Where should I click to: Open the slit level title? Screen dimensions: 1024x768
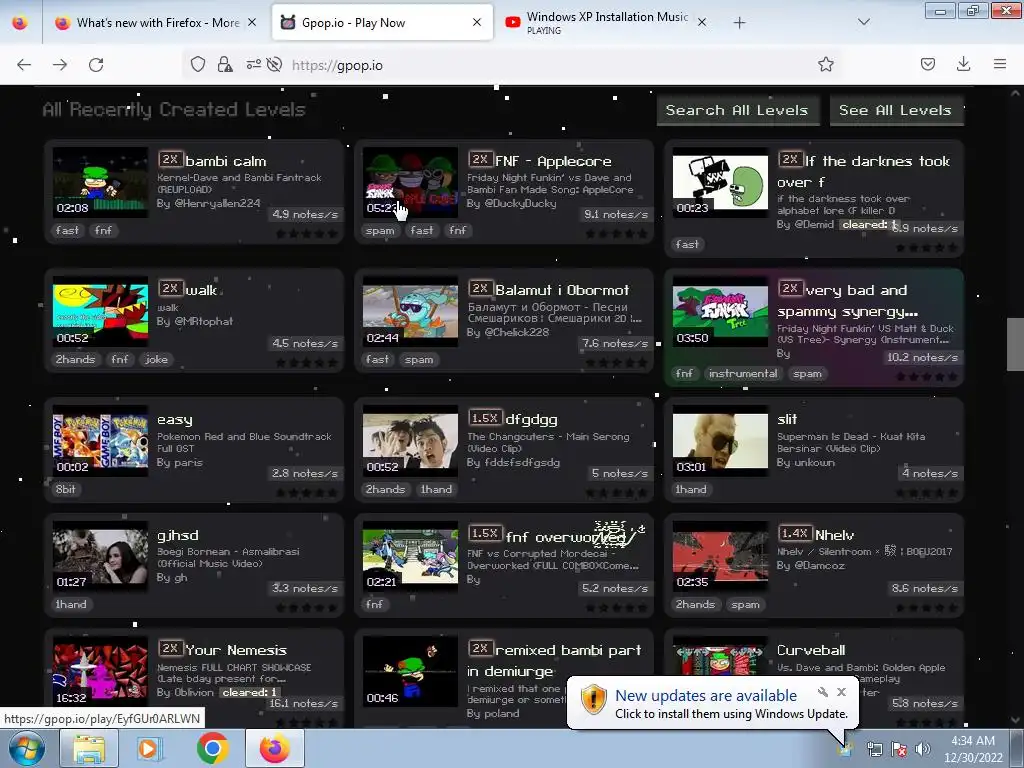[787, 419]
